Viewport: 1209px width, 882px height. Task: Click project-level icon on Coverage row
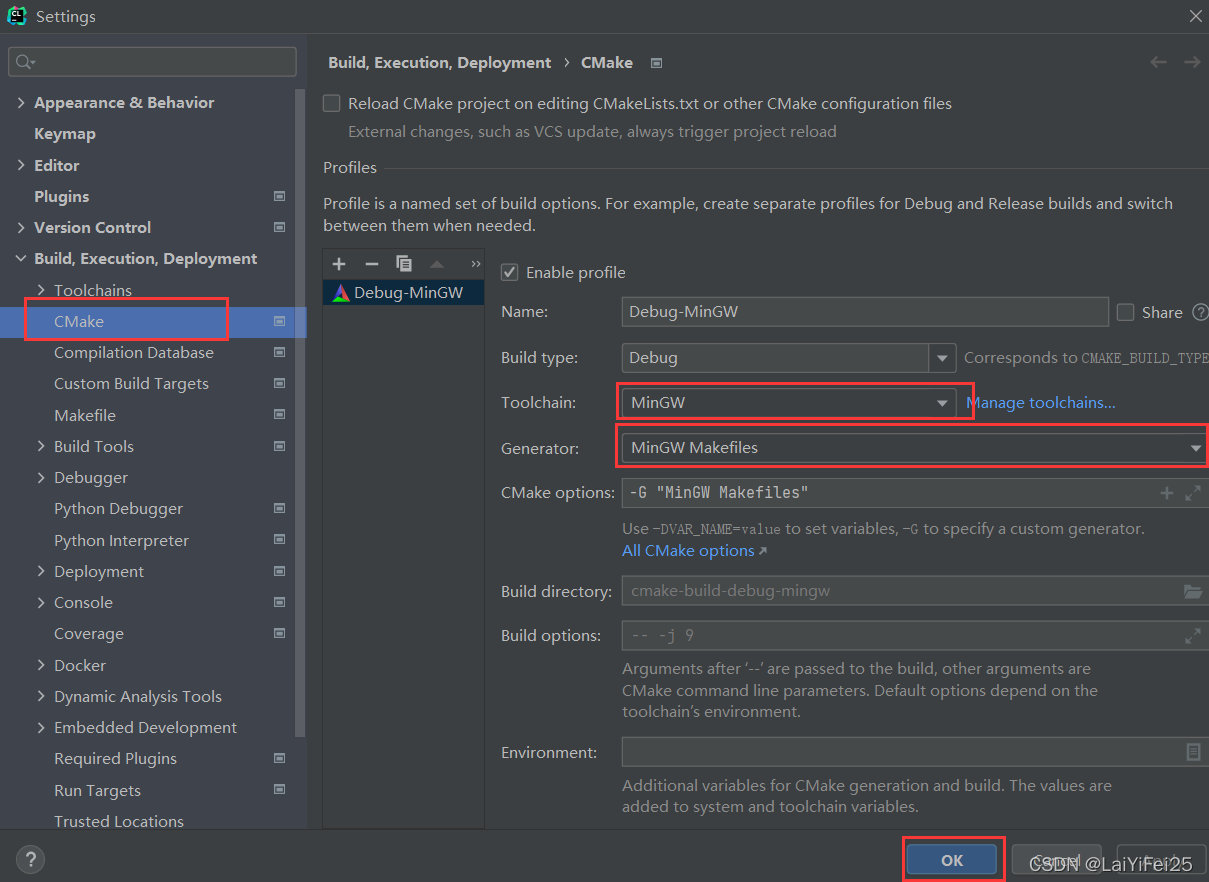click(279, 633)
